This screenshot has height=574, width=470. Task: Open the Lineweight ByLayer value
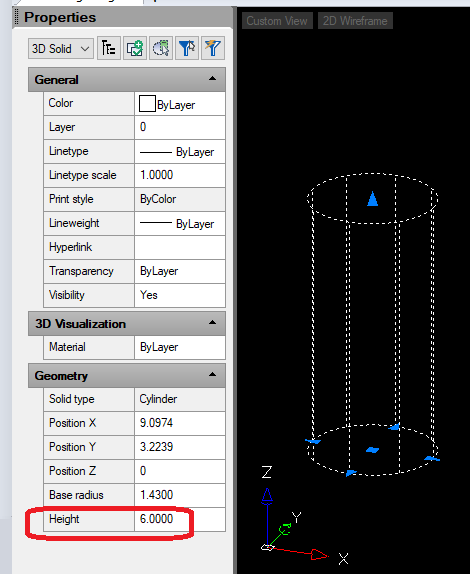(180, 223)
